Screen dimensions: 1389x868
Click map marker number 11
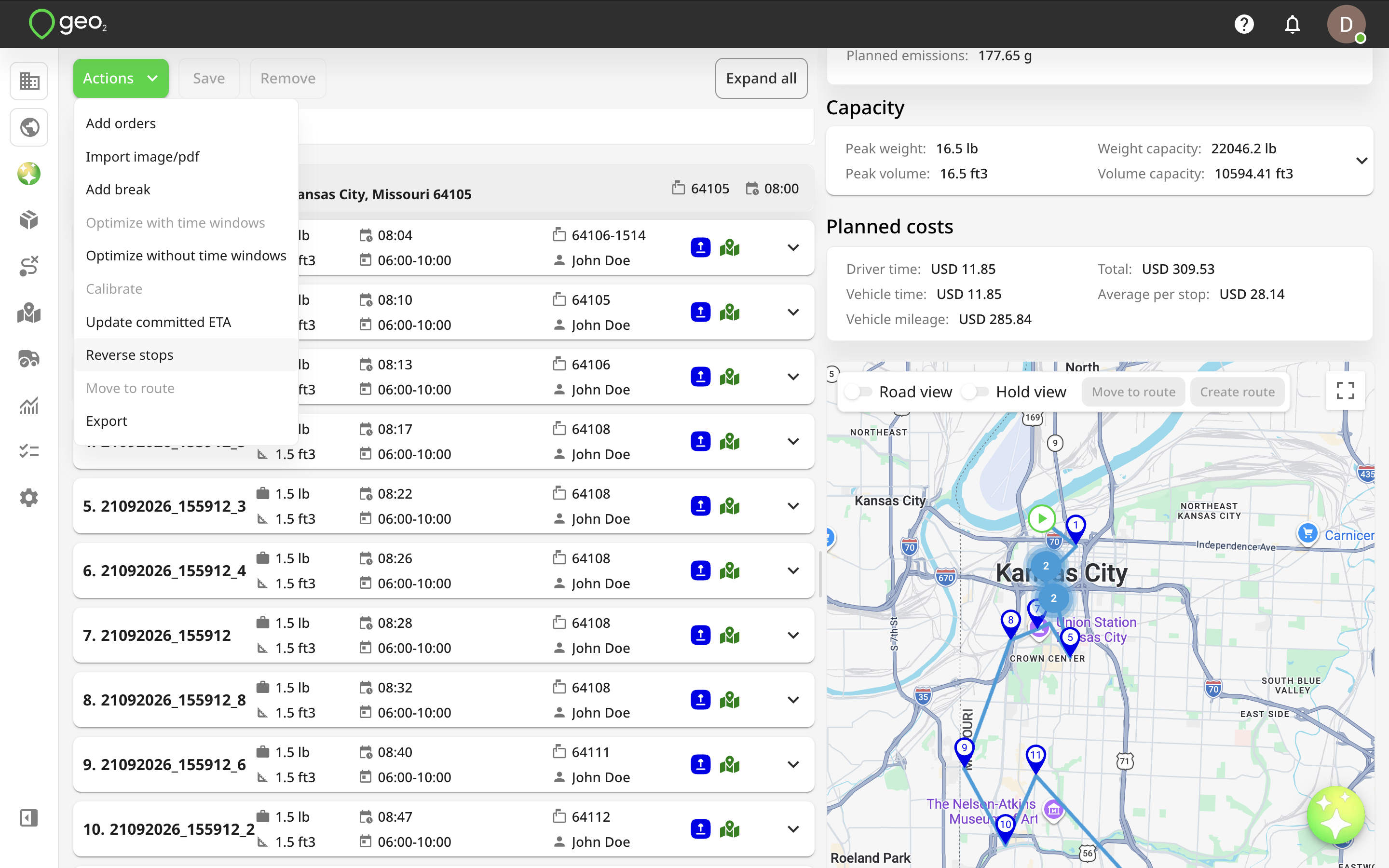point(1035,759)
